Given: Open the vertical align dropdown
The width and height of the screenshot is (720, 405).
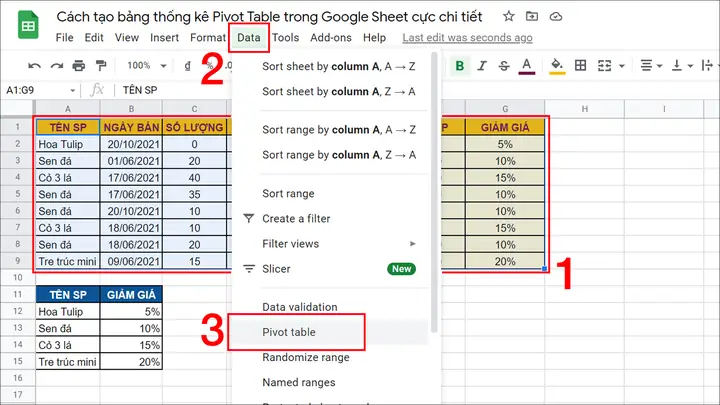Looking at the screenshot, I should coord(682,66).
